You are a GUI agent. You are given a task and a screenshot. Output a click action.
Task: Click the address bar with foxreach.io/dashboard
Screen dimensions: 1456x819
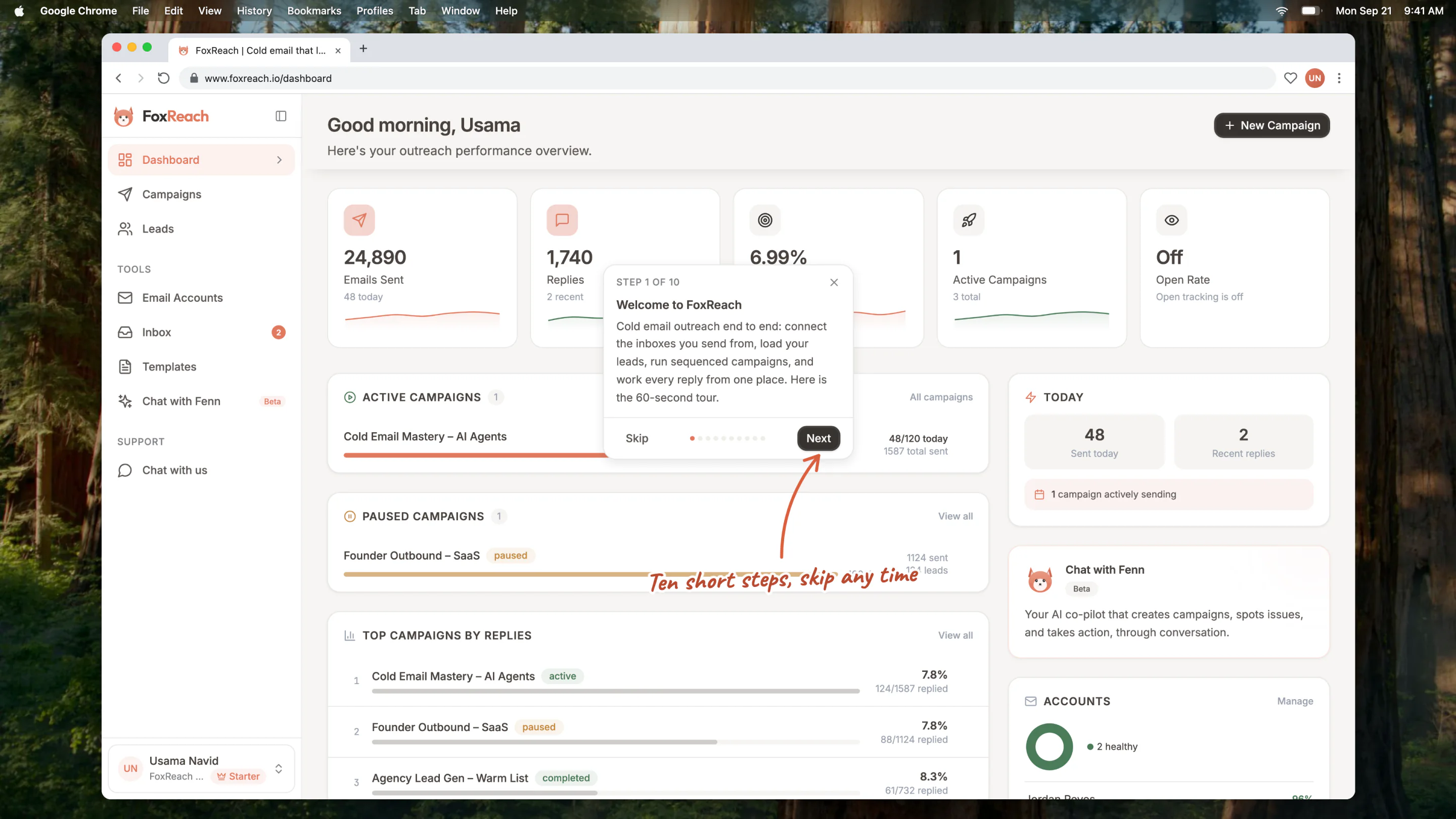click(x=727, y=78)
